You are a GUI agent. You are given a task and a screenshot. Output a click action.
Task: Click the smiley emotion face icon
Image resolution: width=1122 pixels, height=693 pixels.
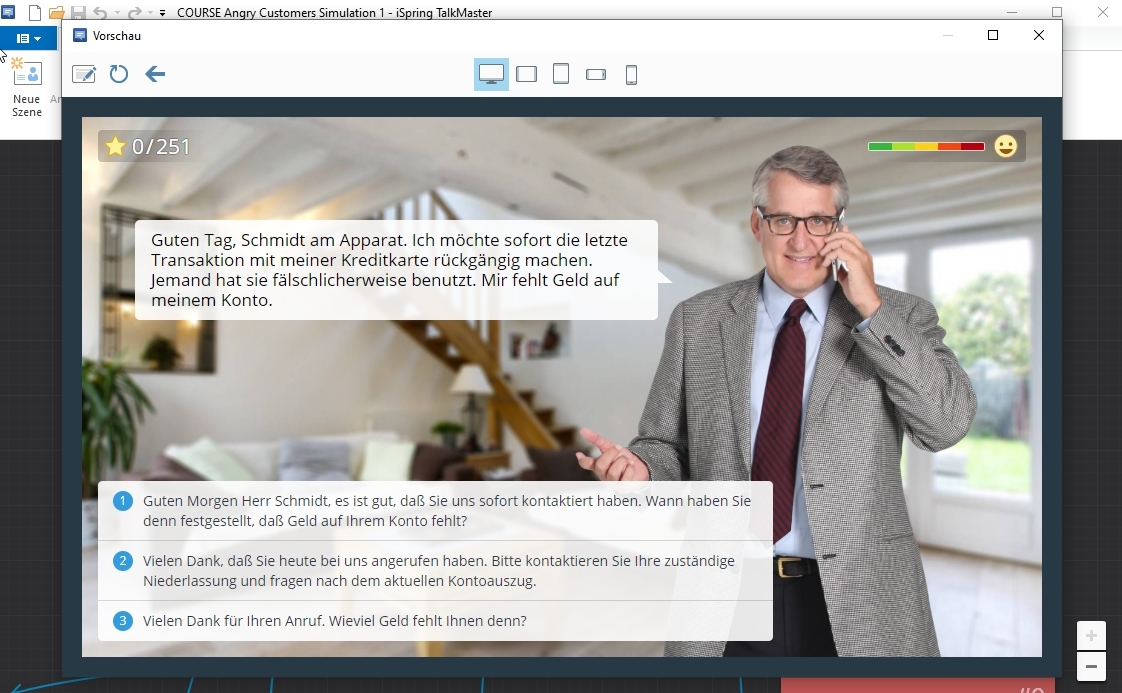1005,146
